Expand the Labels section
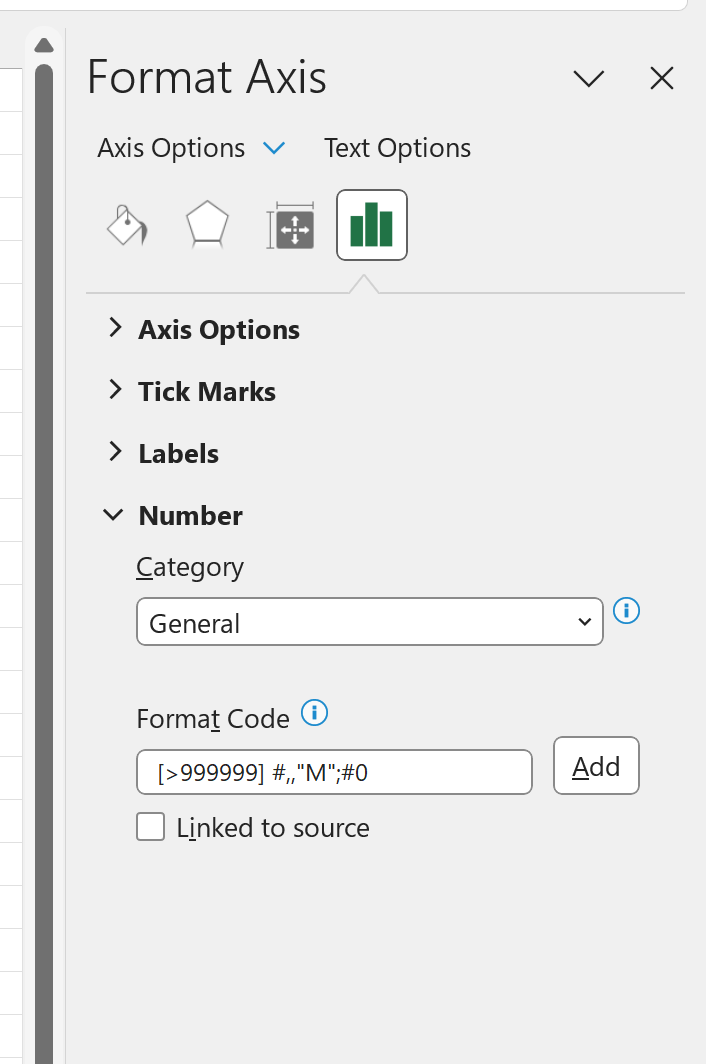Viewport: 706px width, 1064px height. 115,452
